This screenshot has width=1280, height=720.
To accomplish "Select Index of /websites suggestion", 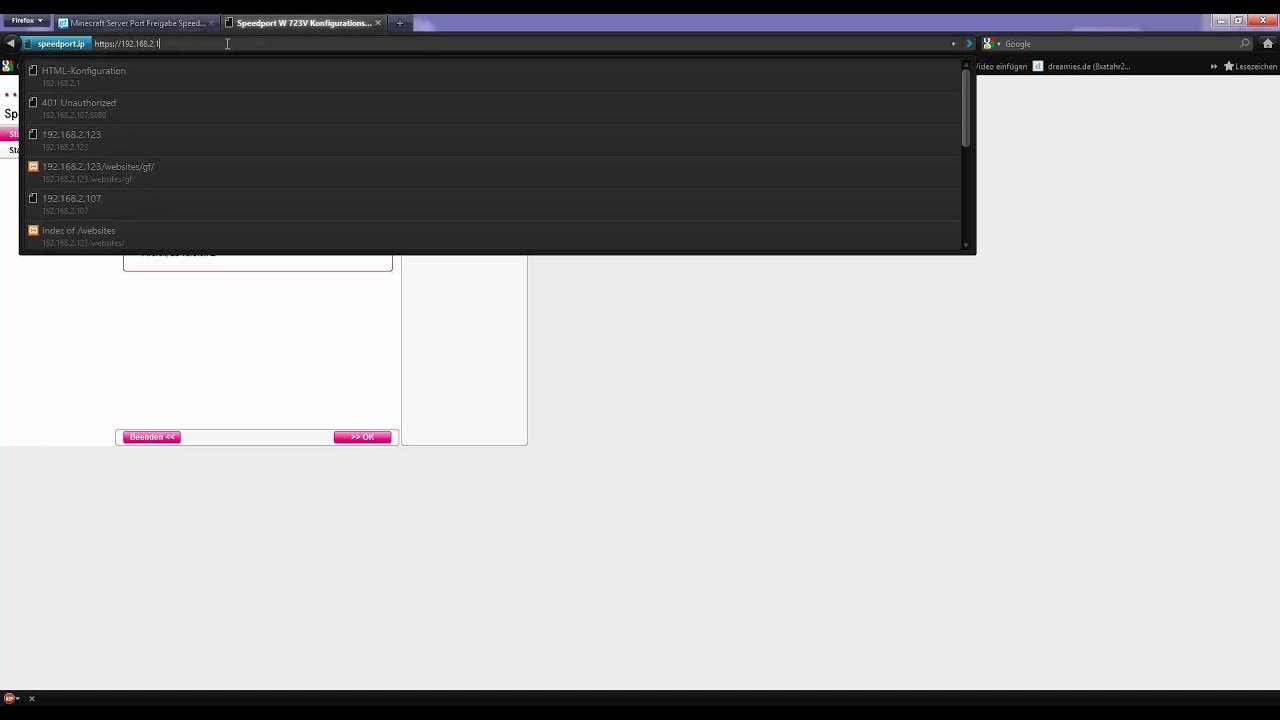I will [x=491, y=236].
